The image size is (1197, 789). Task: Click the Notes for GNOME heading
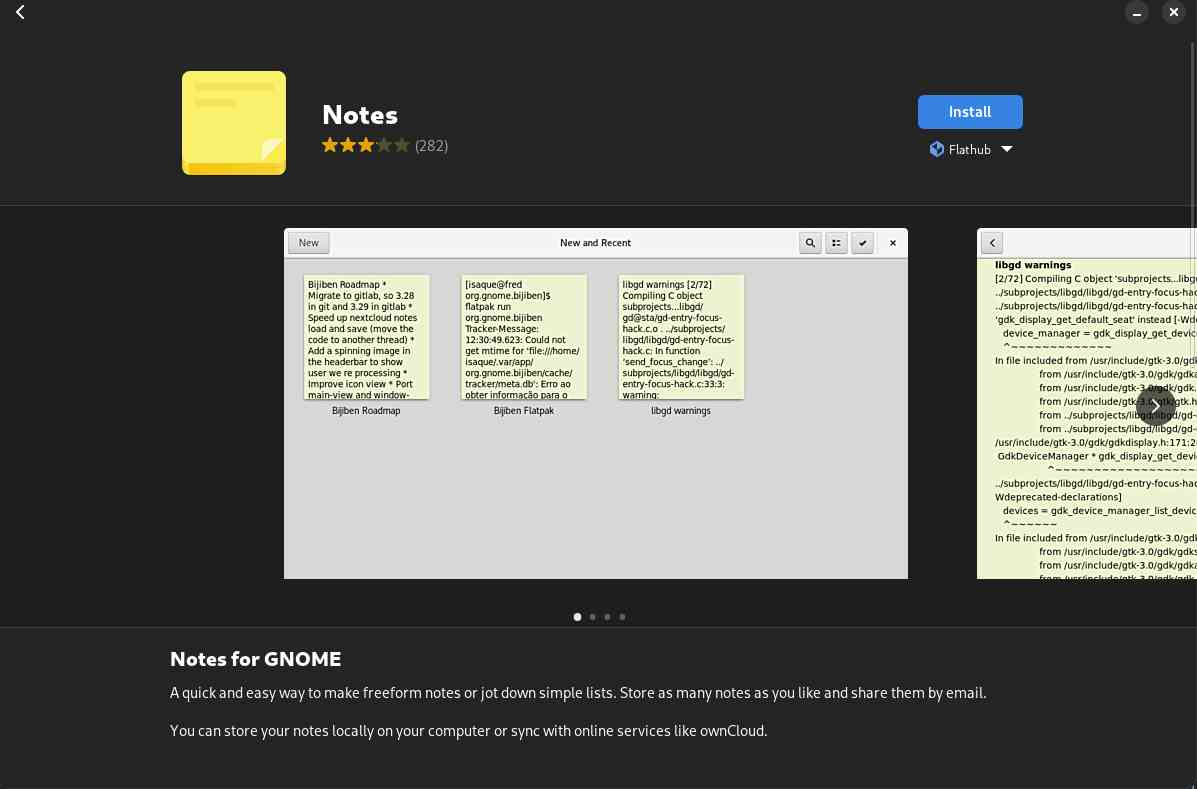(255, 659)
